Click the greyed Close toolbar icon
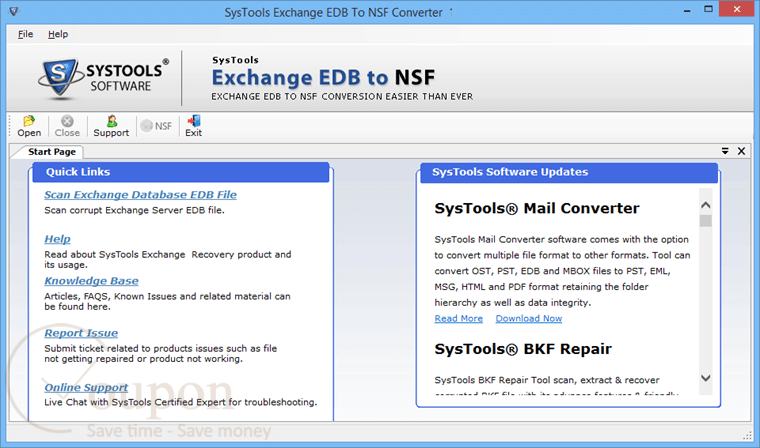The width and height of the screenshot is (760, 448). click(x=67, y=127)
